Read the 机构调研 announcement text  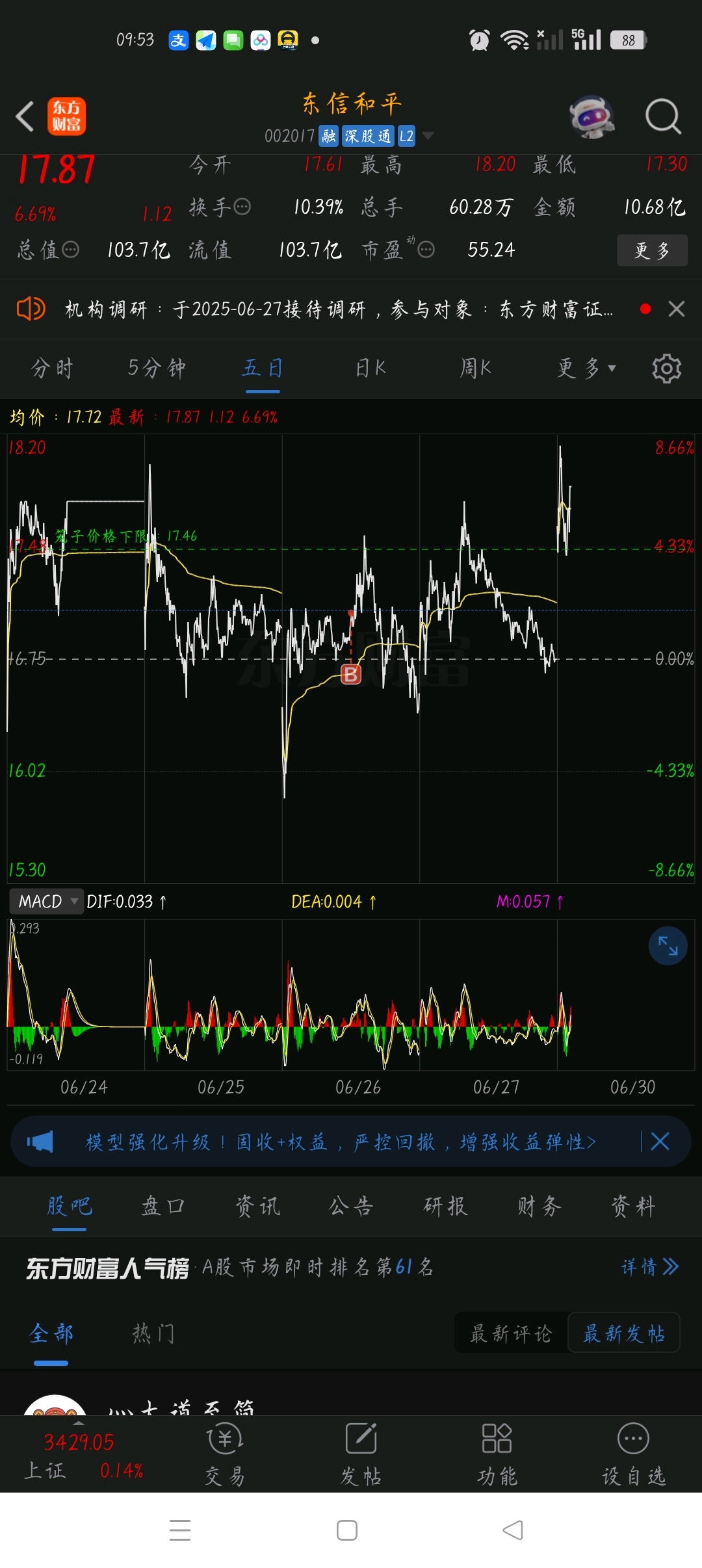[339, 309]
